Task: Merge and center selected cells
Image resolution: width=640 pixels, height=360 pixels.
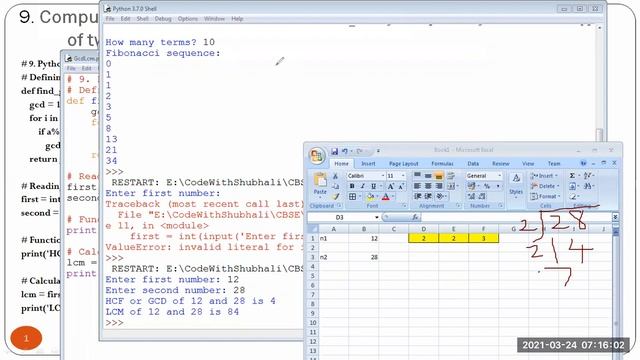Action: pyautogui.click(x=451, y=186)
